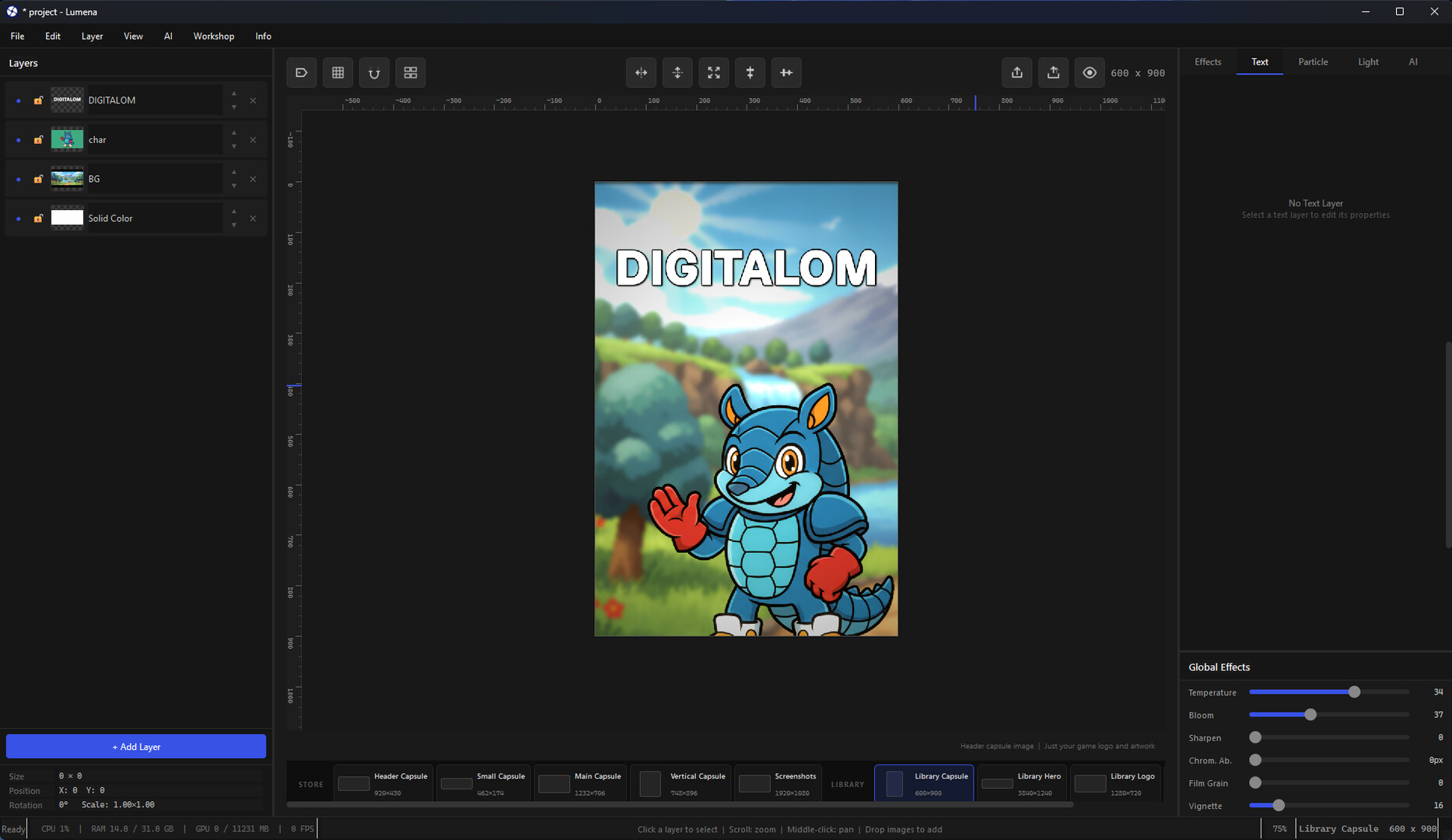This screenshot has width=1452, height=840.
Task: Toggle visibility dot of Solid Color layer
Action: click(19, 219)
